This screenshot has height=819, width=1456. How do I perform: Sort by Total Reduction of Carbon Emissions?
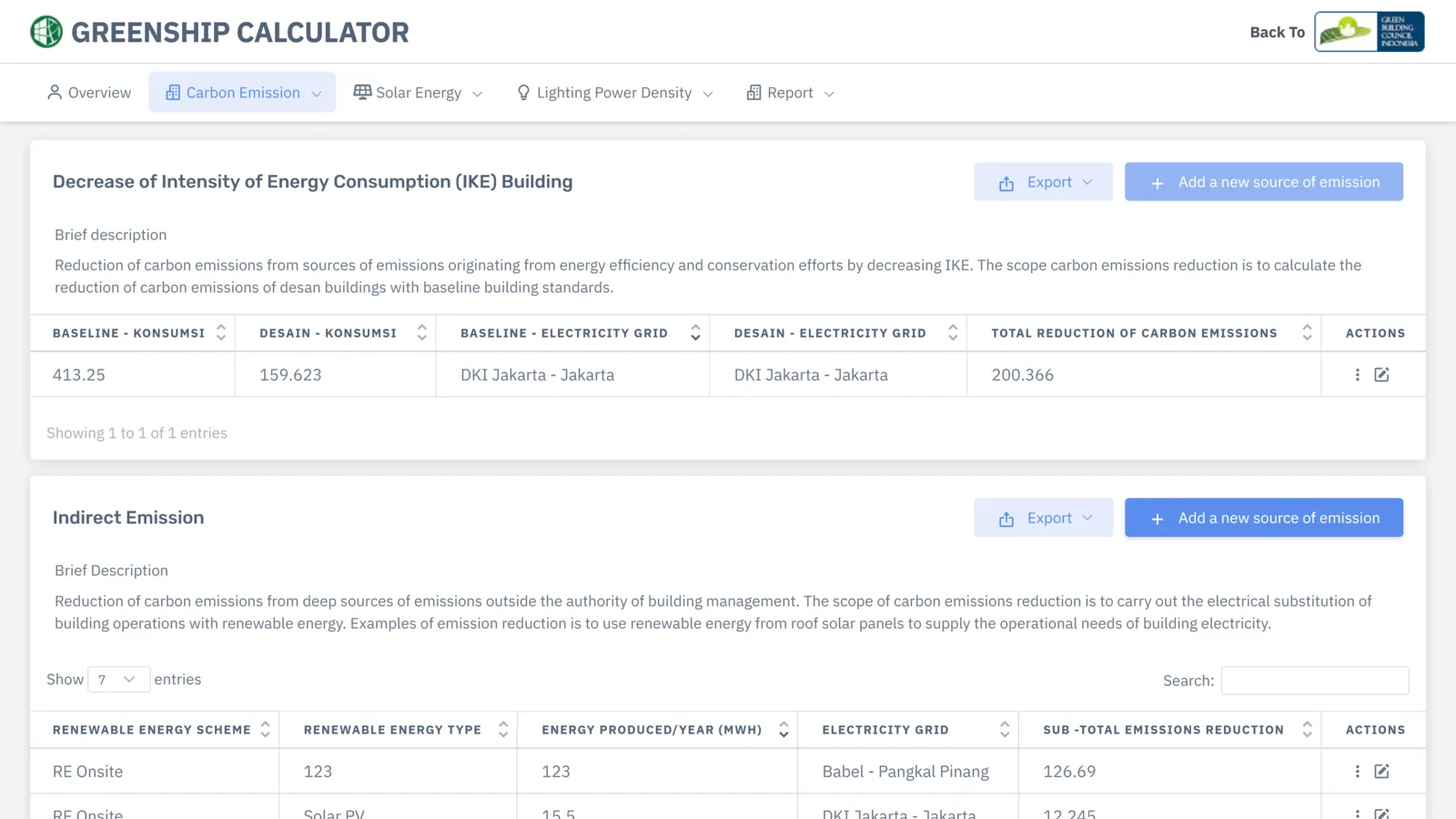(x=1144, y=333)
